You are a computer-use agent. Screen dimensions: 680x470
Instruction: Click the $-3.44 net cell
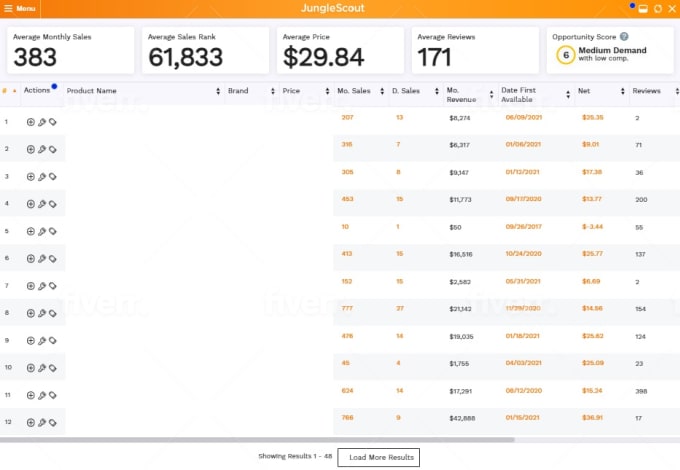(x=592, y=227)
